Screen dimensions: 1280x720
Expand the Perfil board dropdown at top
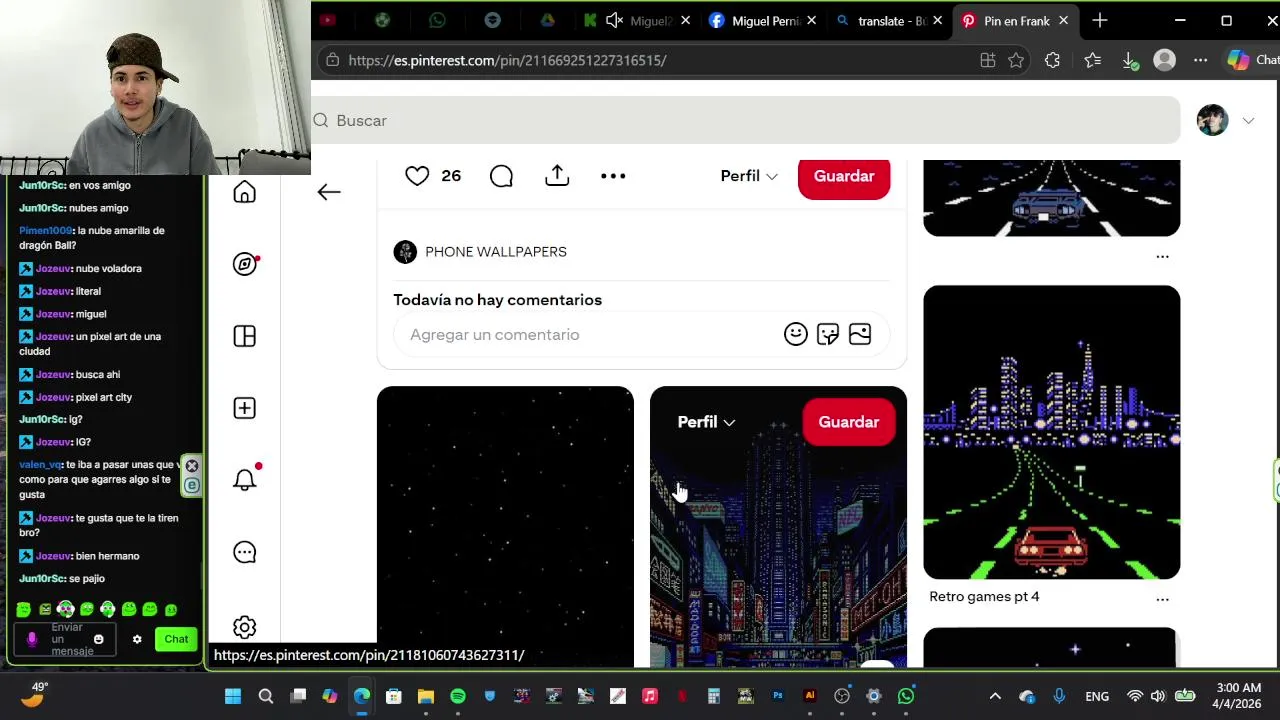click(749, 176)
